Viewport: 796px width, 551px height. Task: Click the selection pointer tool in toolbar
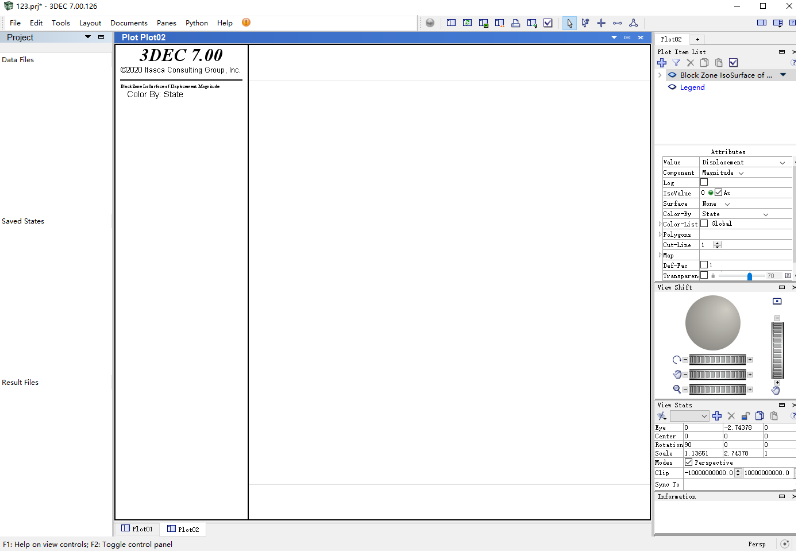pos(569,23)
